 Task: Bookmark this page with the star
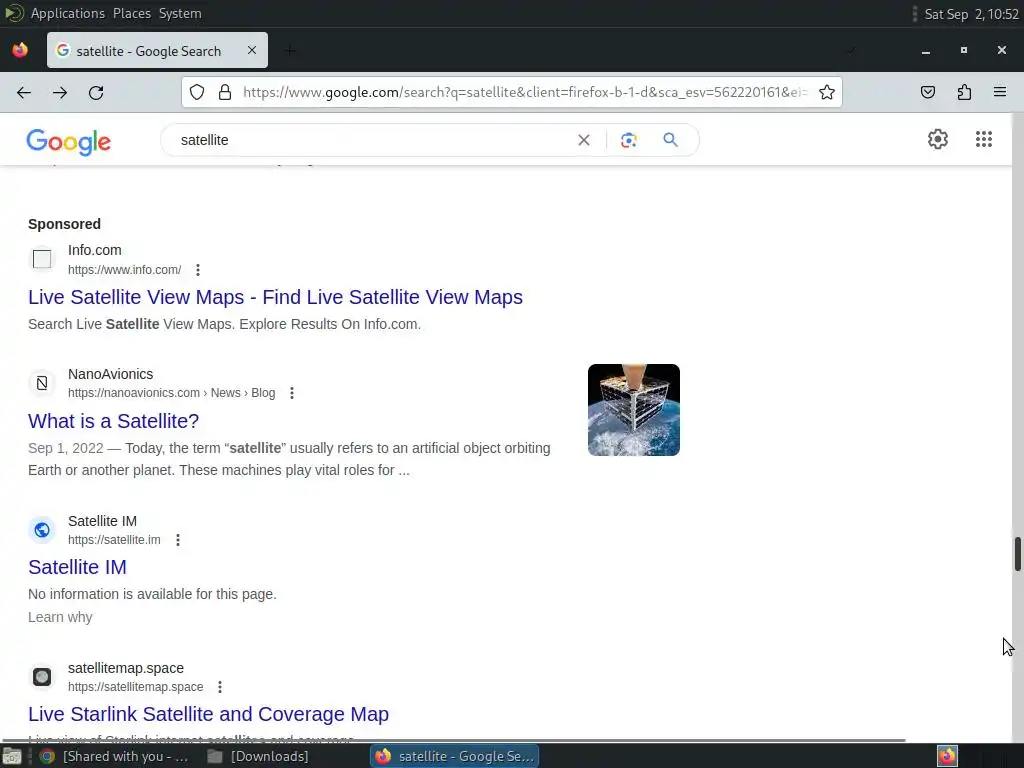[x=827, y=92]
